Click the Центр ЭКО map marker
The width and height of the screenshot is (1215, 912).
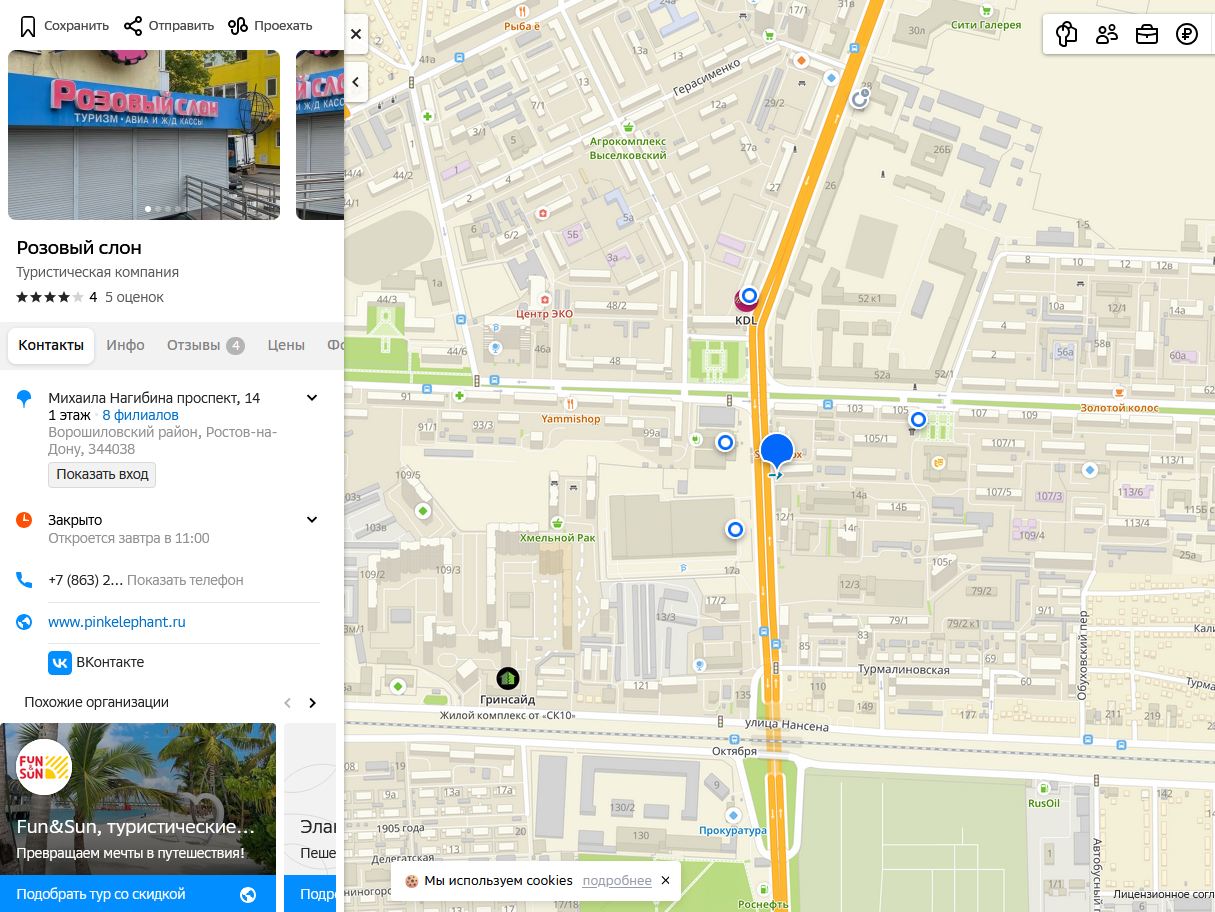click(x=543, y=298)
